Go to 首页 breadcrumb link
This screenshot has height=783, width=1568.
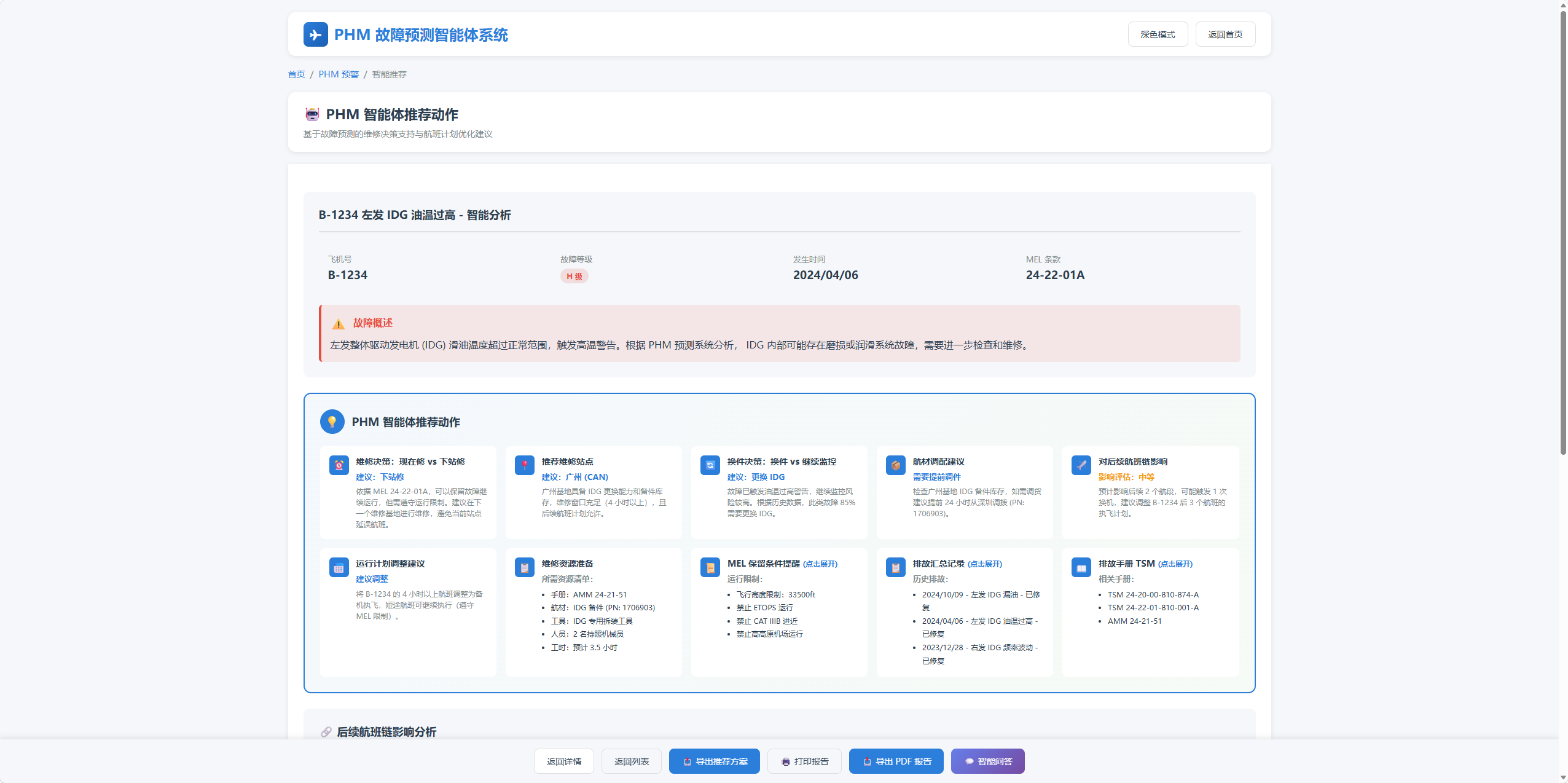coord(296,74)
